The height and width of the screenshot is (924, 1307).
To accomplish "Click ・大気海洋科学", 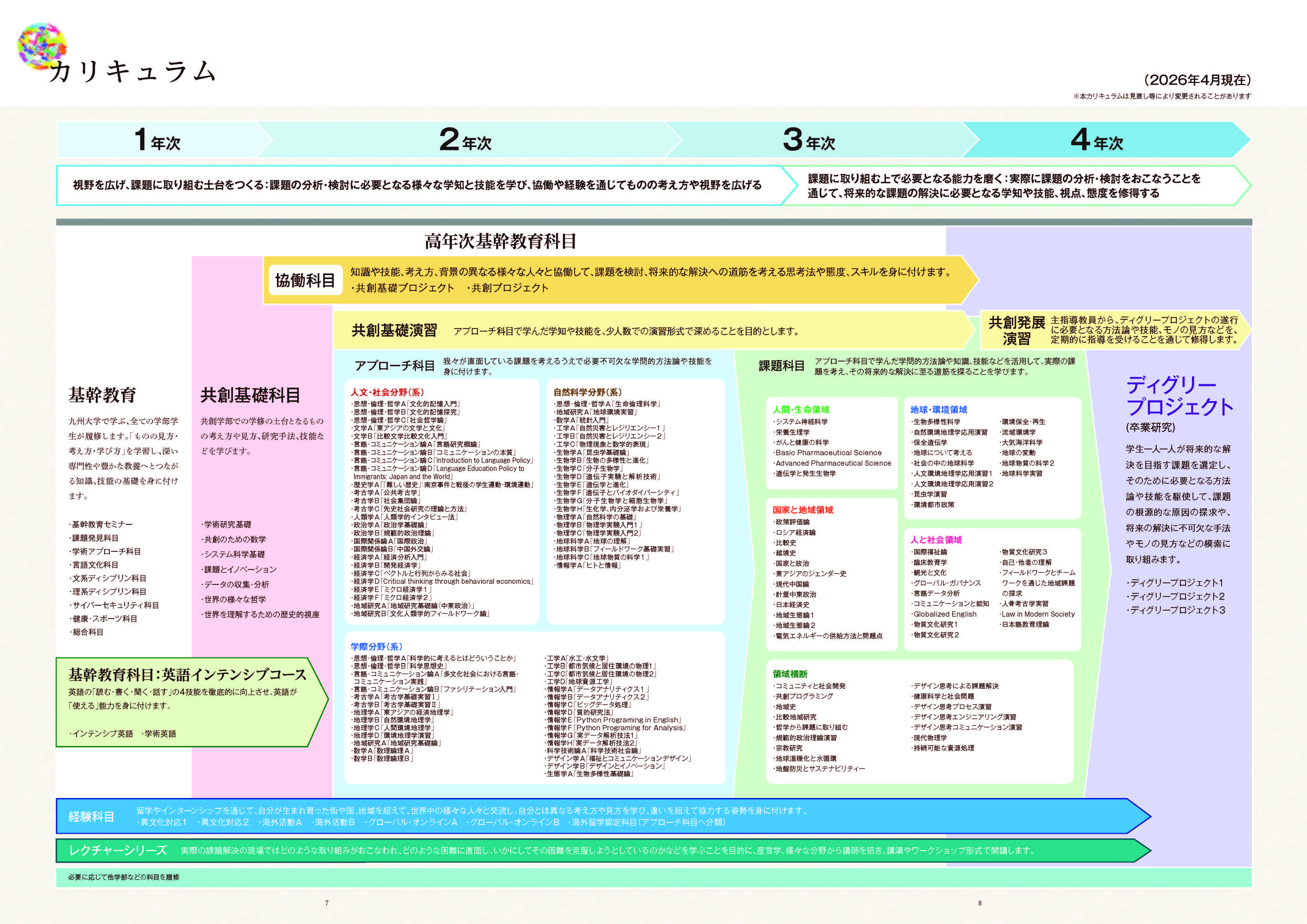I will click(x=1021, y=443).
